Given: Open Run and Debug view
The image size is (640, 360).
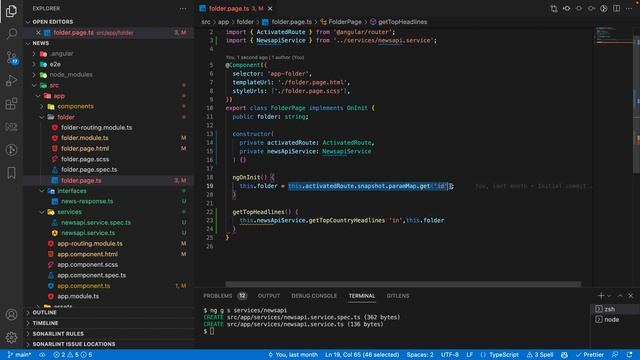Looking at the screenshot, I should [11, 80].
